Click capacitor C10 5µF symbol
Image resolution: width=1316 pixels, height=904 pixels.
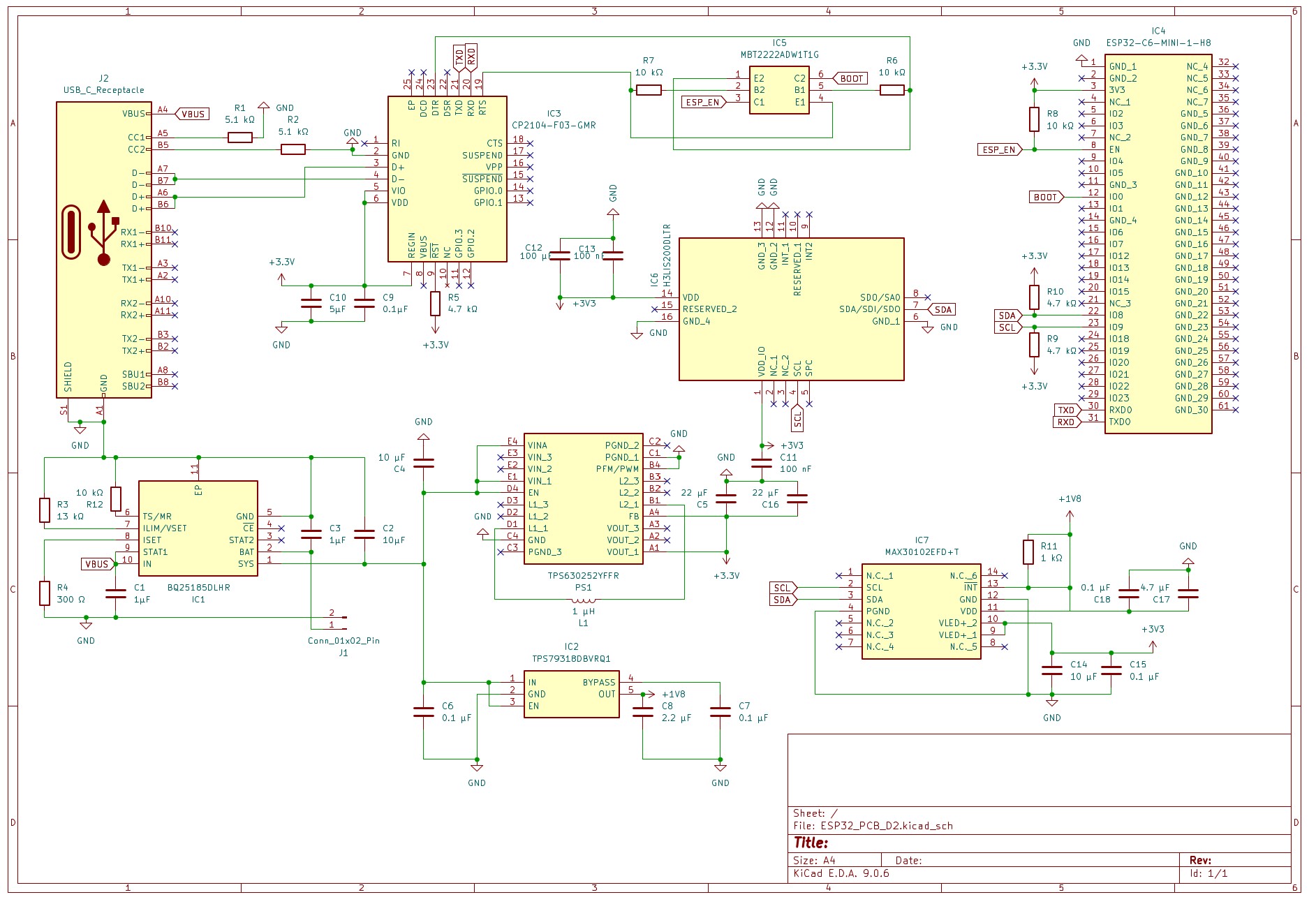311,303
